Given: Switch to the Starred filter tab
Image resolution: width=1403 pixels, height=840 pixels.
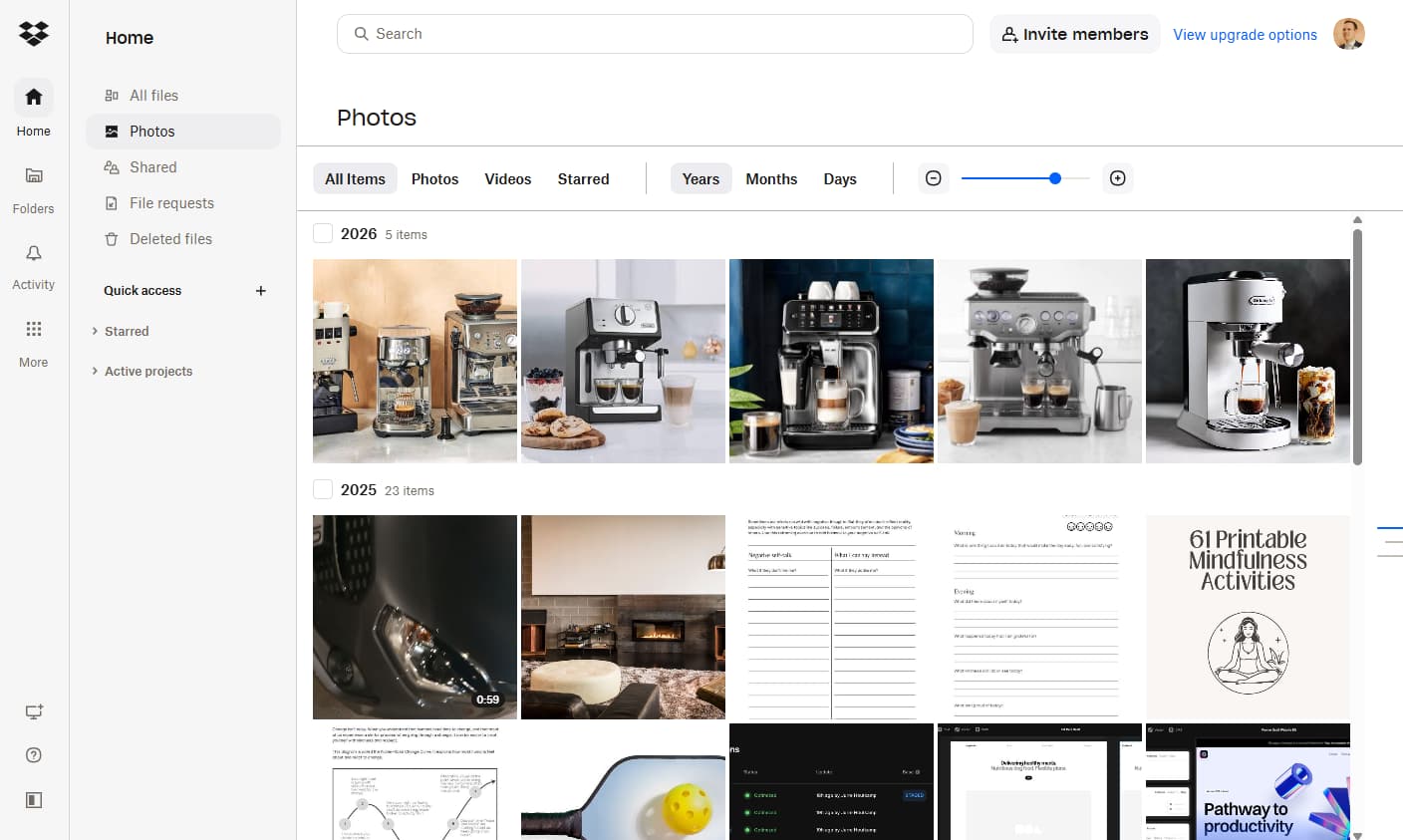Looking at the screenshot, I should tap(583, 179).
